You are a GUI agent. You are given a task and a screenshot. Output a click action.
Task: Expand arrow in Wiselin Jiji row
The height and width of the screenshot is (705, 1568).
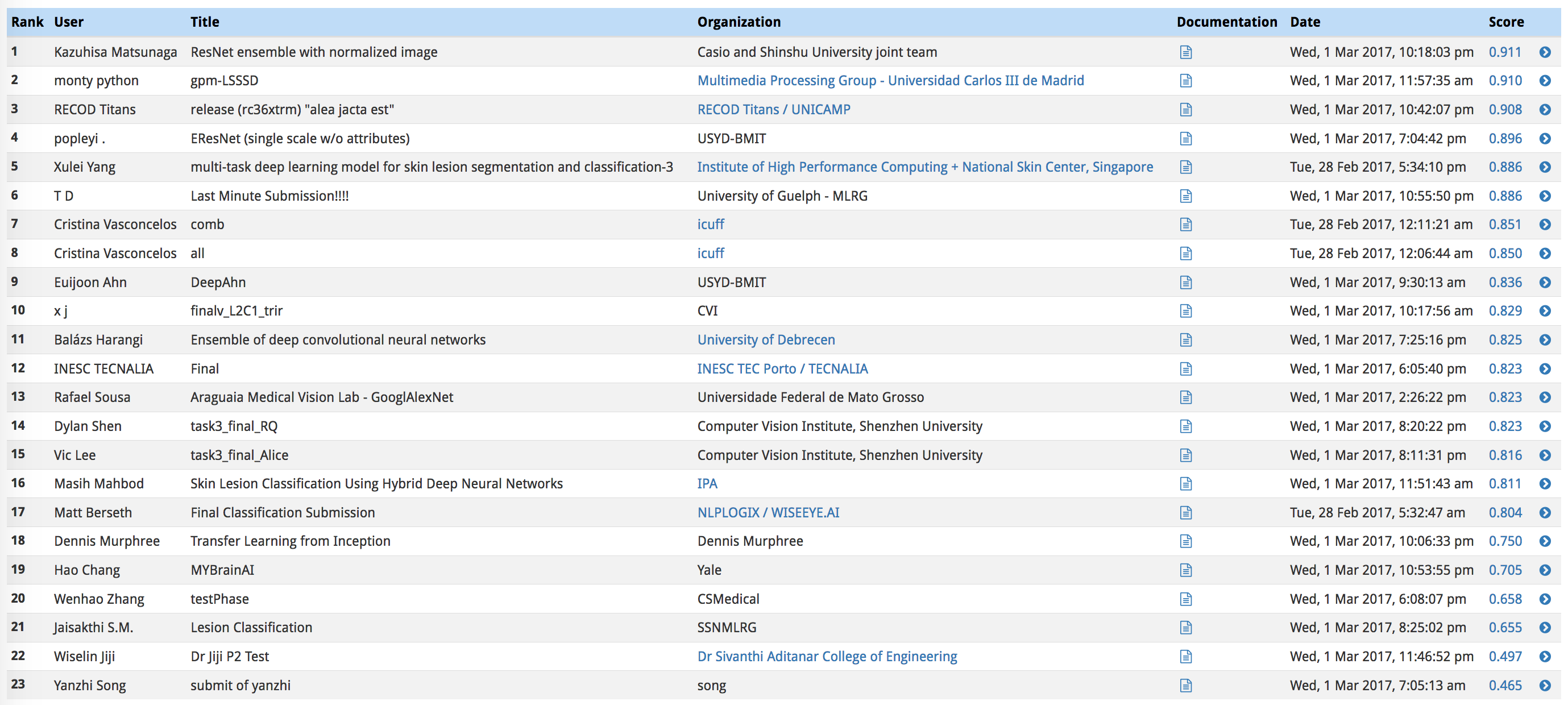point(1545,656)
